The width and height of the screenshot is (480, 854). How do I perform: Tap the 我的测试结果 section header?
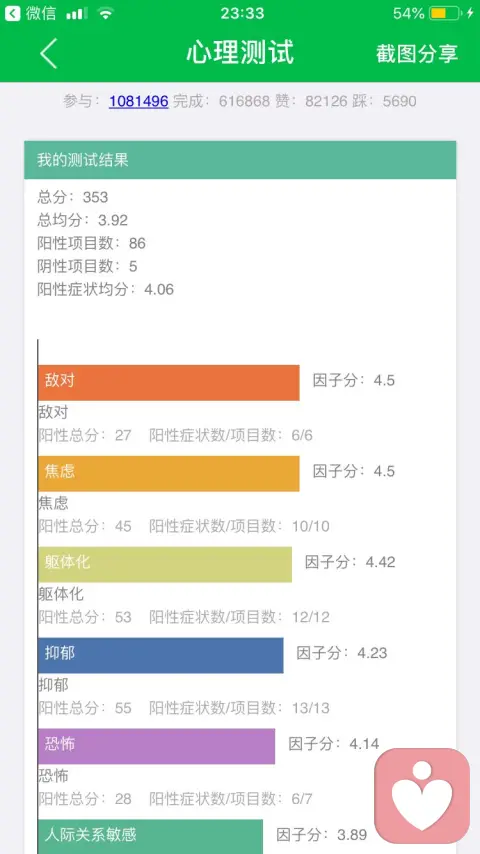pyautogui.click(x=240, y=160)
